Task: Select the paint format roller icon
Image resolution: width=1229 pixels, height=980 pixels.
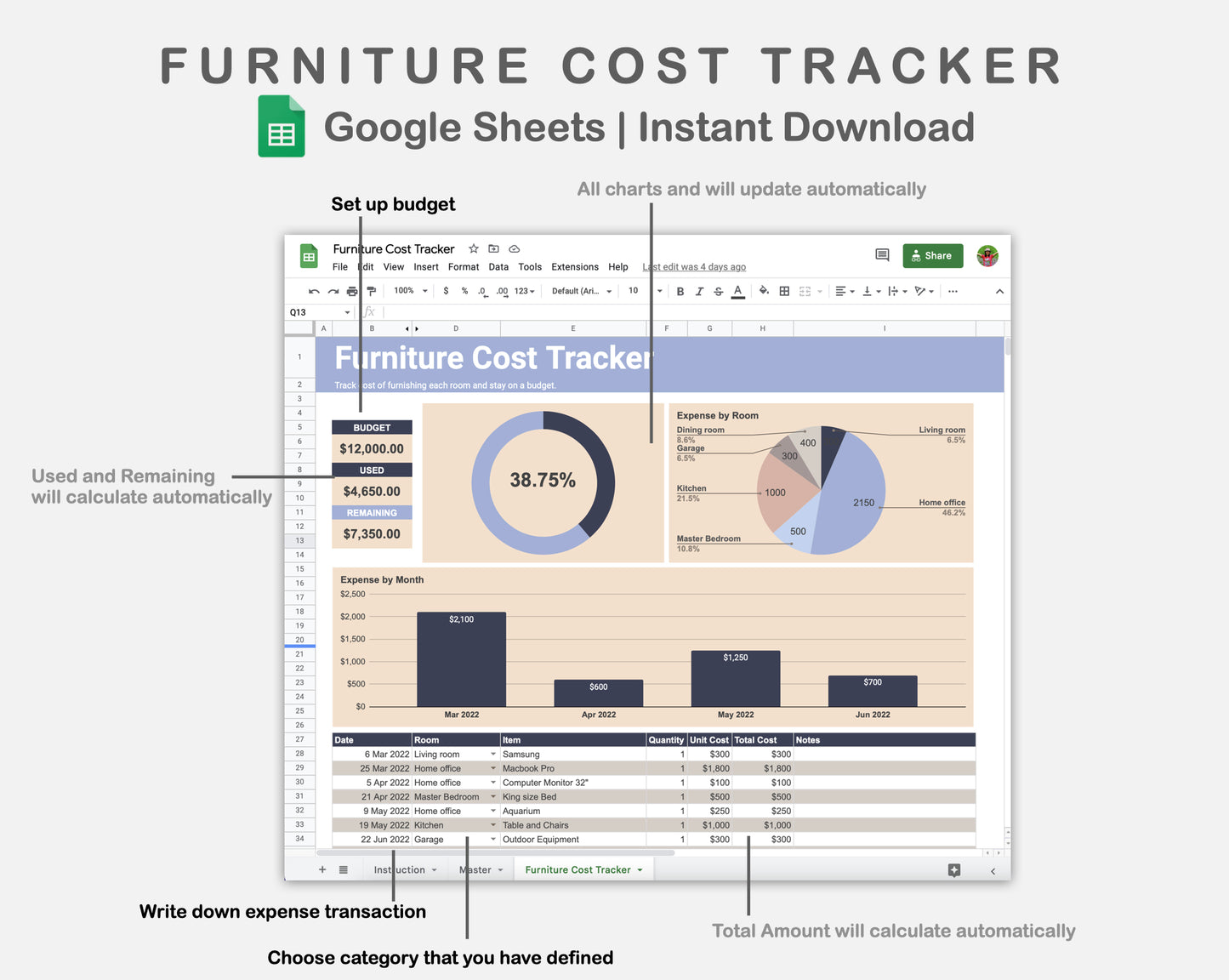Action: coord(371,292)
